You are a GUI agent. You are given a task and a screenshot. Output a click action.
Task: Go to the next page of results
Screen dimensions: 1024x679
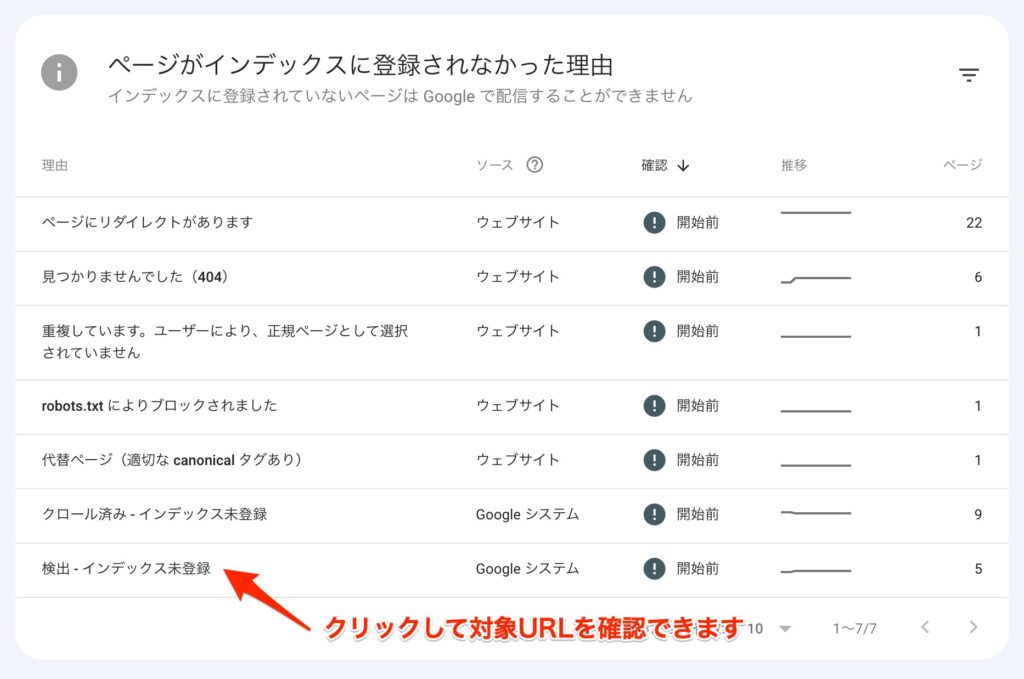pos(973,628)
